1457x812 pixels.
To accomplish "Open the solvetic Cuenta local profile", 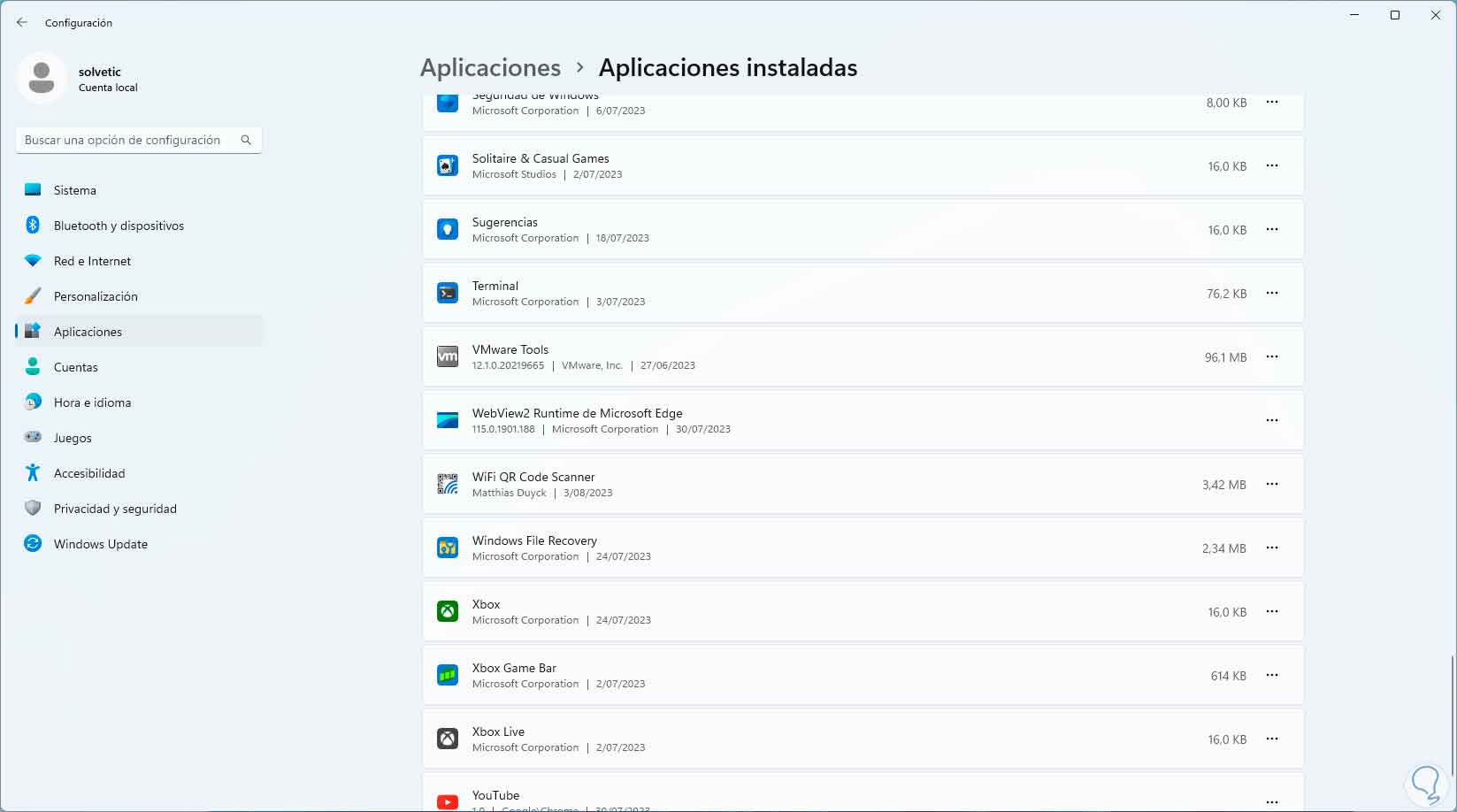I will tap(80, 78).
